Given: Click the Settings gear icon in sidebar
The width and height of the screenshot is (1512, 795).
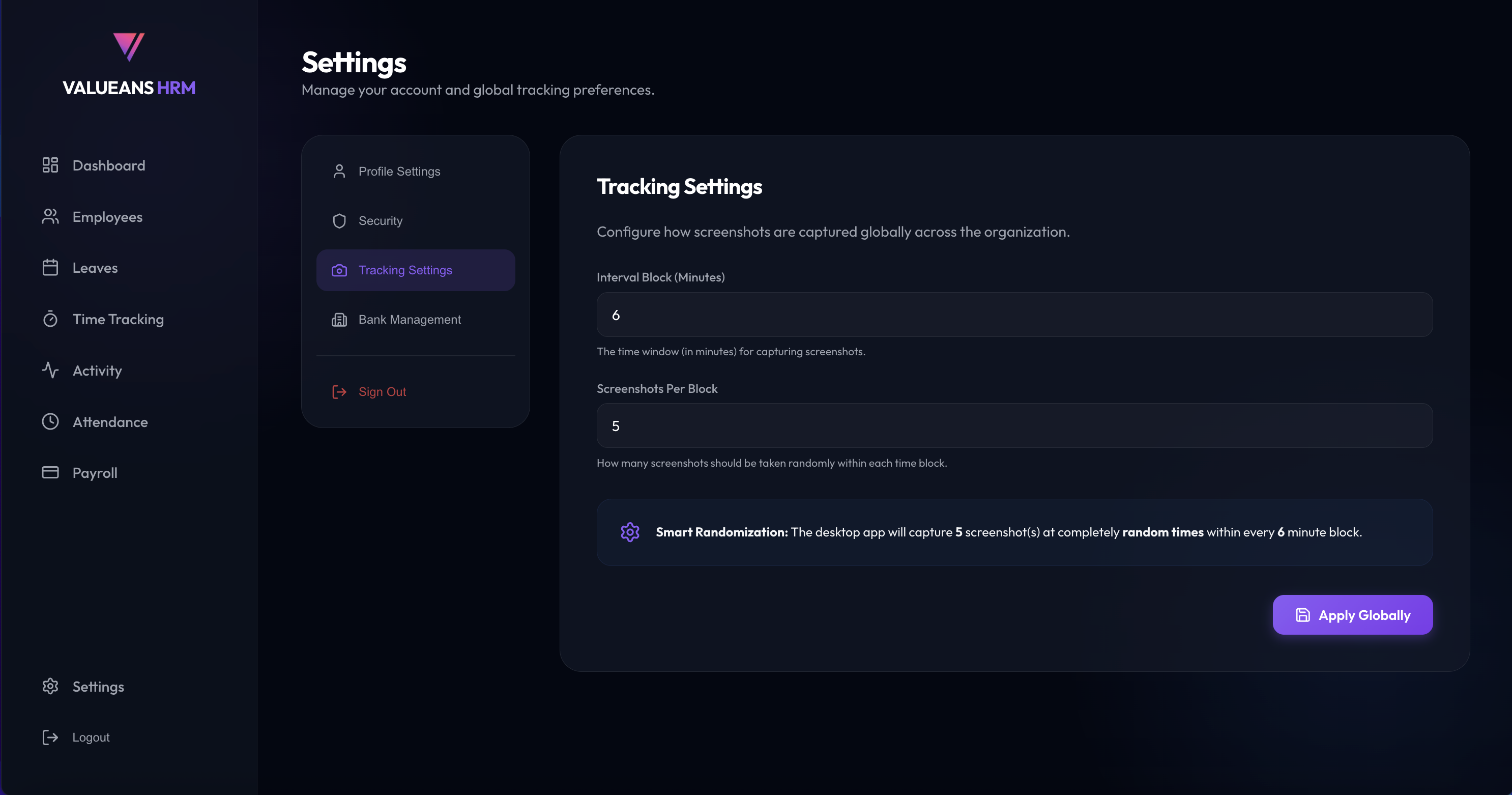Looking at the screenshot, I should tap(50, 687).
